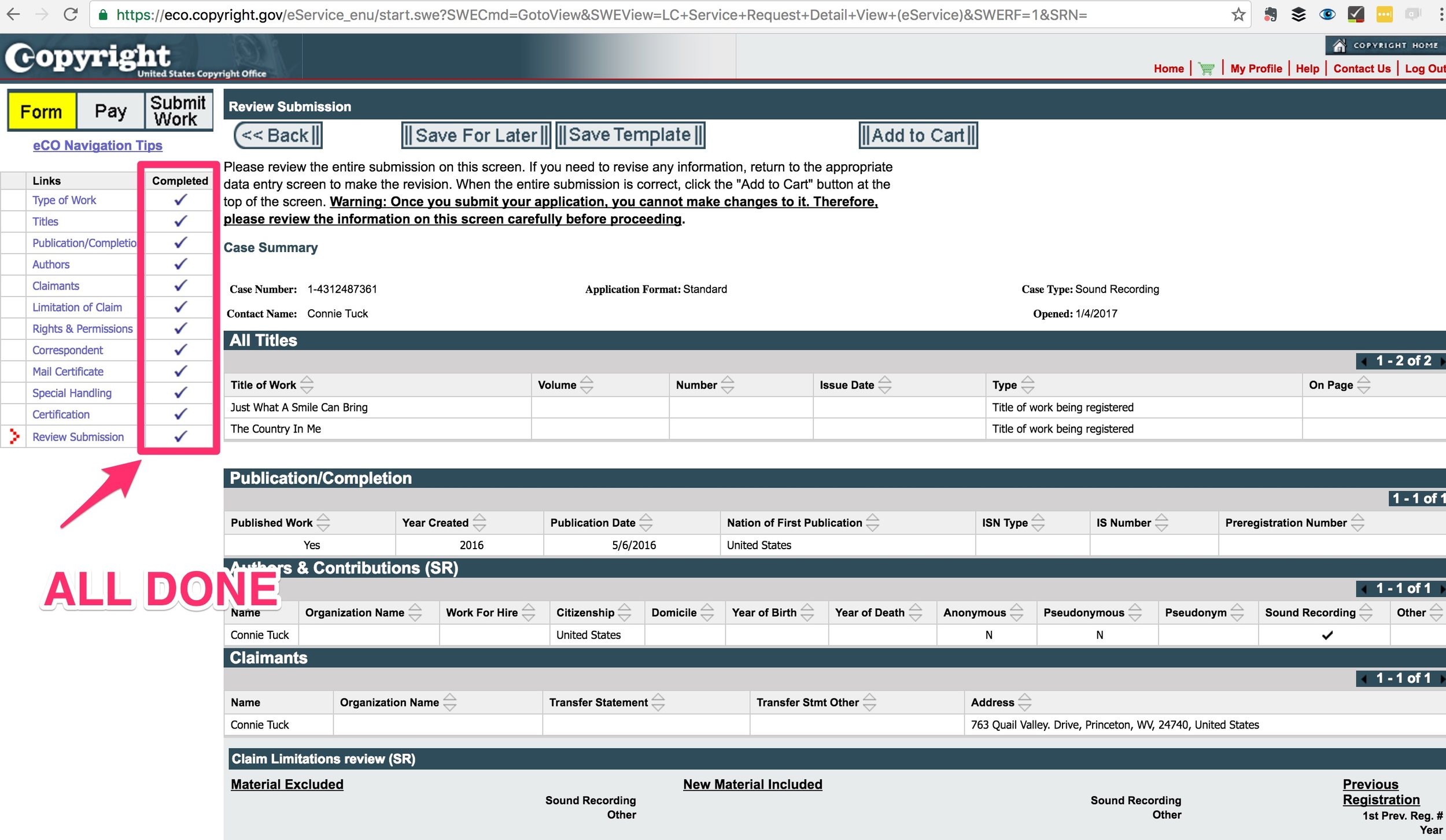Sort authors by Organization Name
The width and height of the screenshot is (1446, 840).
(x=415, y=612)
